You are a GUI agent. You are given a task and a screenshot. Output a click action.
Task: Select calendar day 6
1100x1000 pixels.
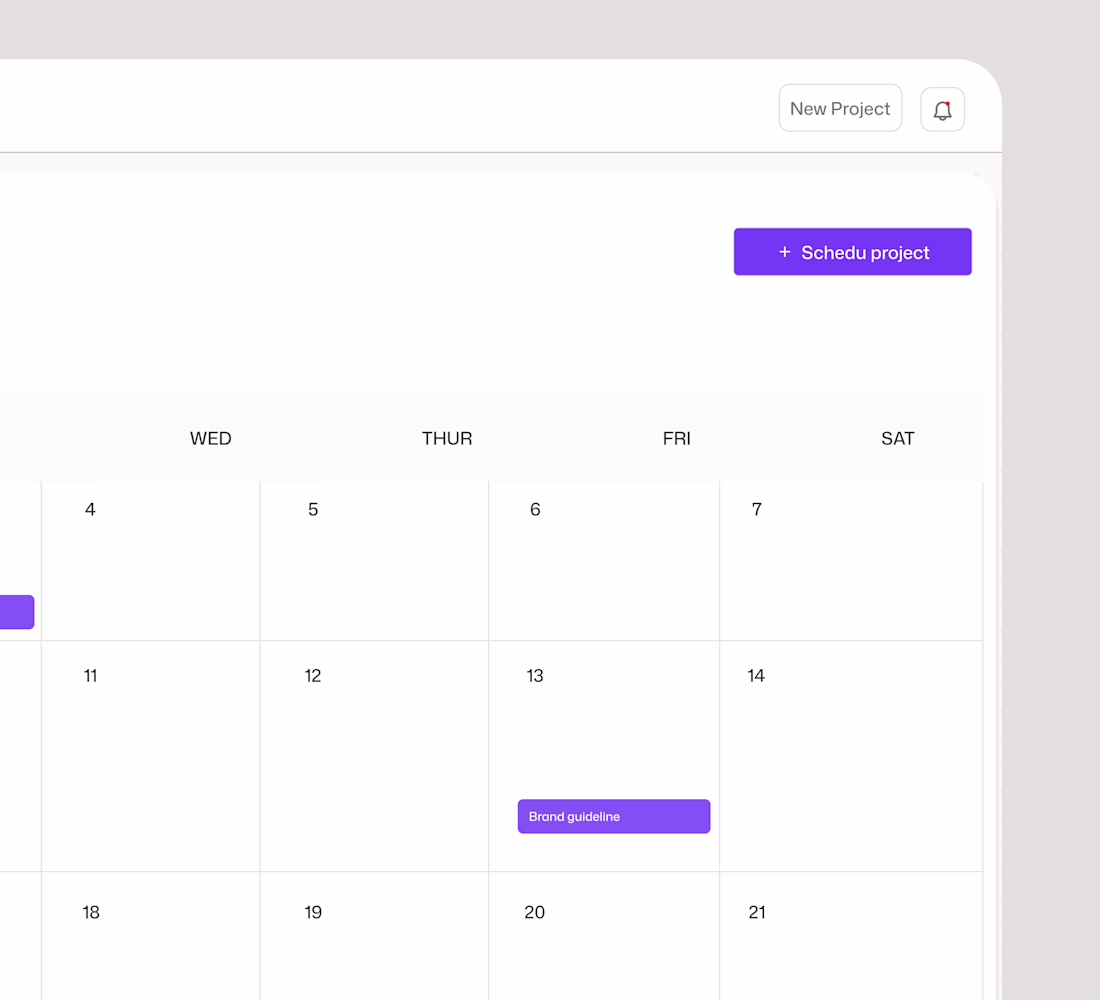pos(535,509)
